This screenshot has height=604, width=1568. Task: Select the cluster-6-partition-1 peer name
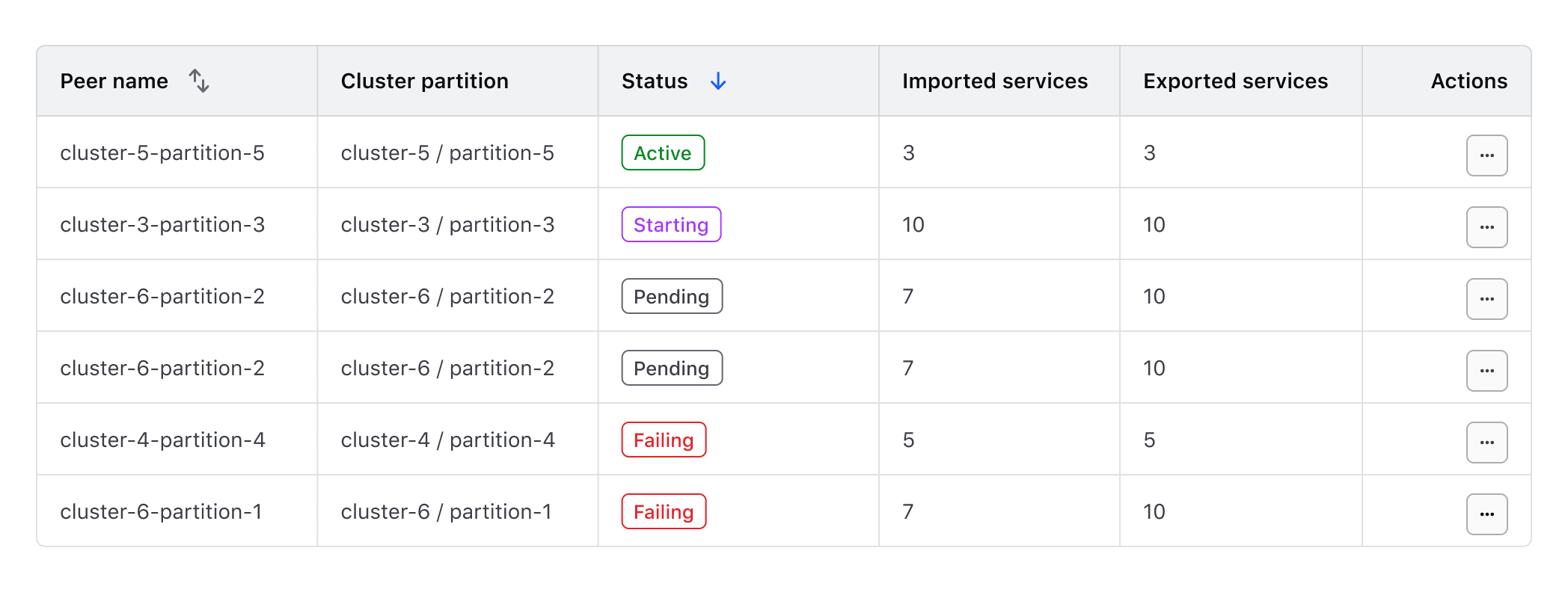[x=162, y=511]
